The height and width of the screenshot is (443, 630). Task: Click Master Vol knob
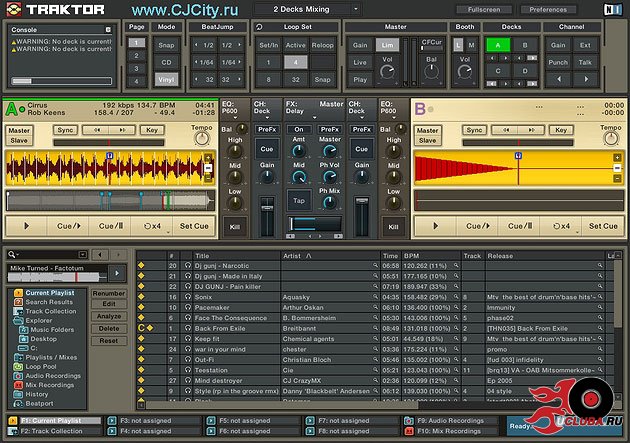coord(387,72)
